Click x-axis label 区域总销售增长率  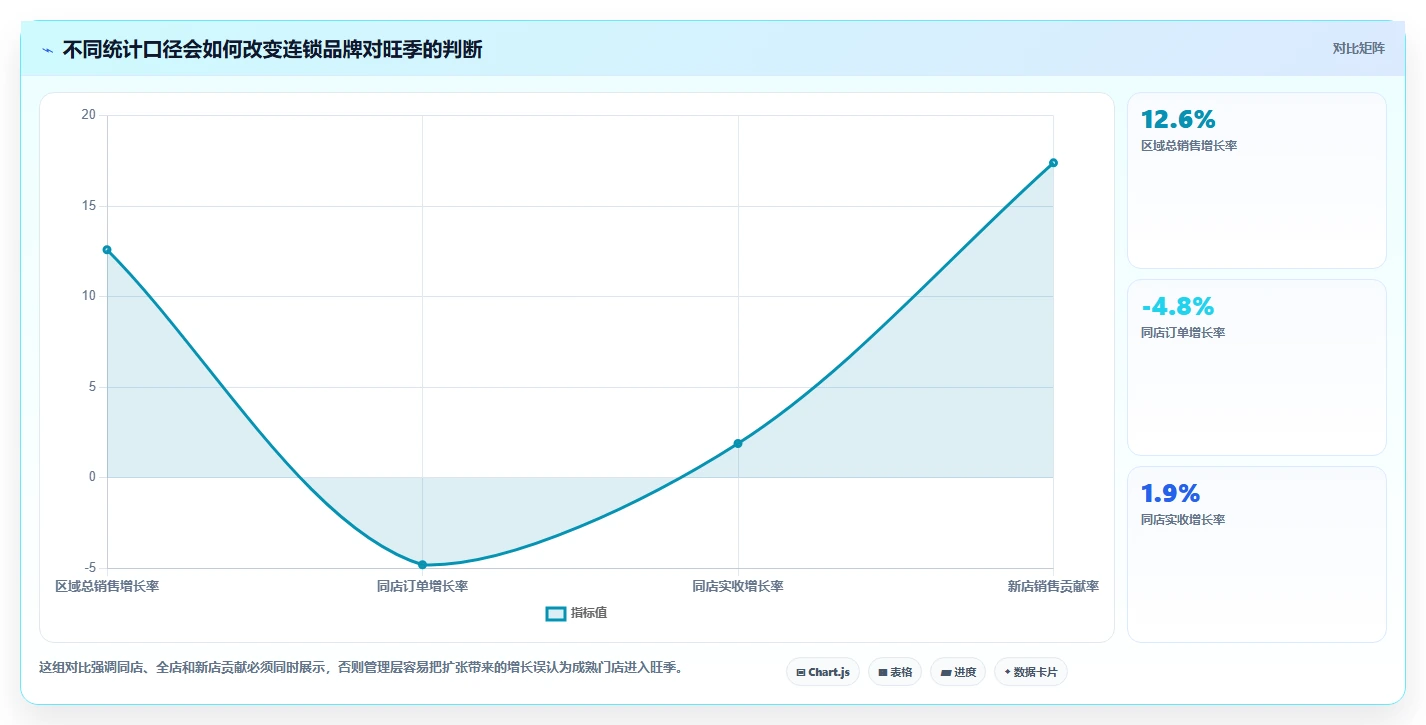[x=107, y=586]
